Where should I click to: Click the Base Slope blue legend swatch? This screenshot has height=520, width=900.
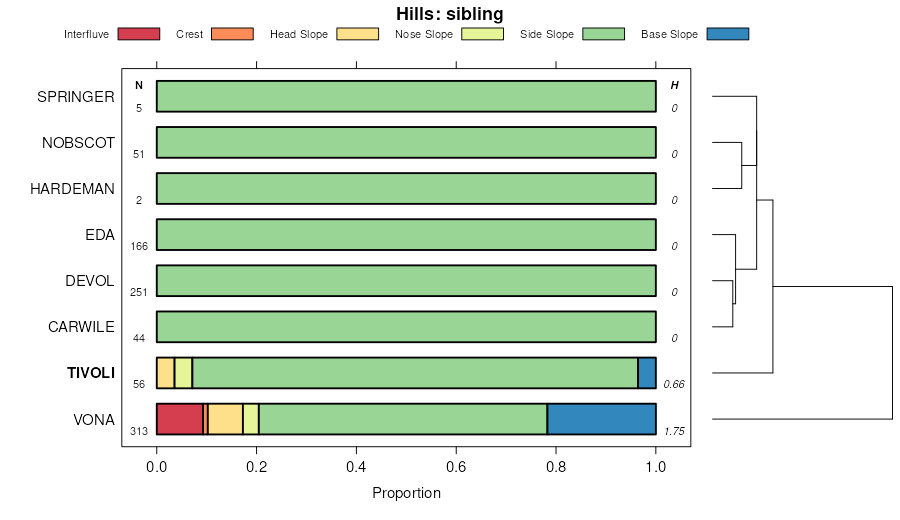click(x=727, y=34)
